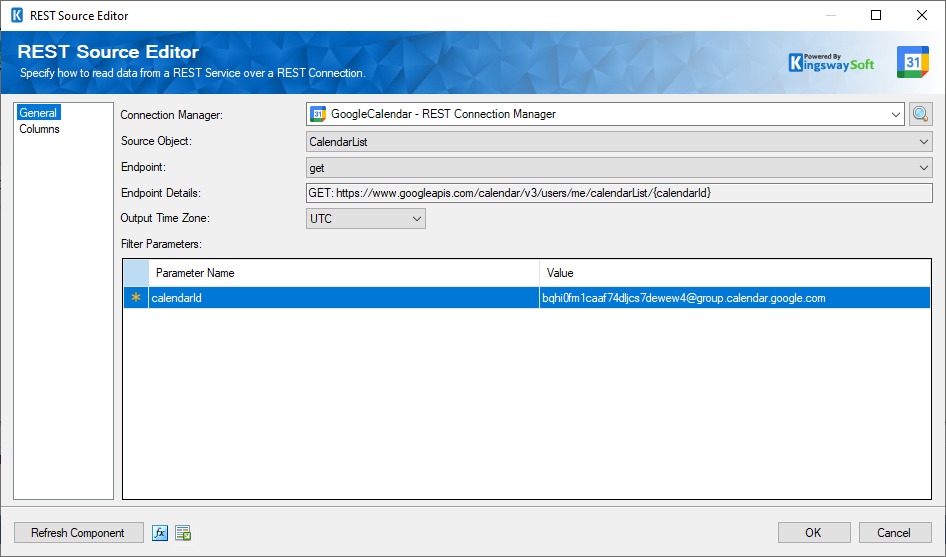Click the Google Calendar logo in header
The image size is (946, 557).
click(913, 62)
